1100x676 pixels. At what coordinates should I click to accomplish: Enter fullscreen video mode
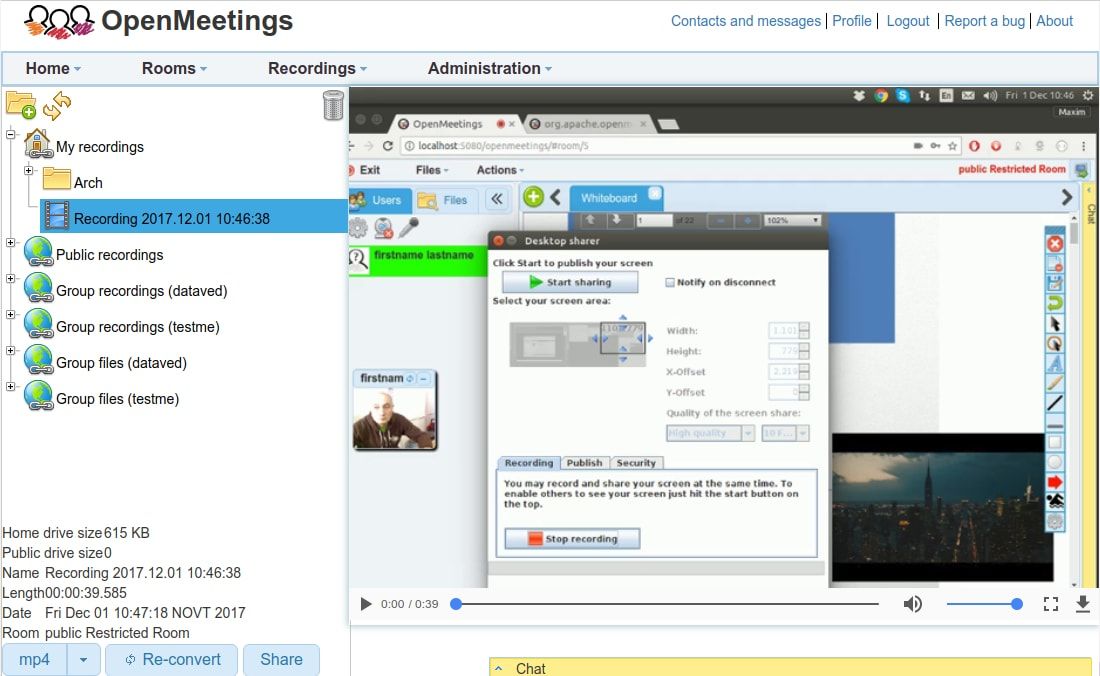[x=1050, y=604]
